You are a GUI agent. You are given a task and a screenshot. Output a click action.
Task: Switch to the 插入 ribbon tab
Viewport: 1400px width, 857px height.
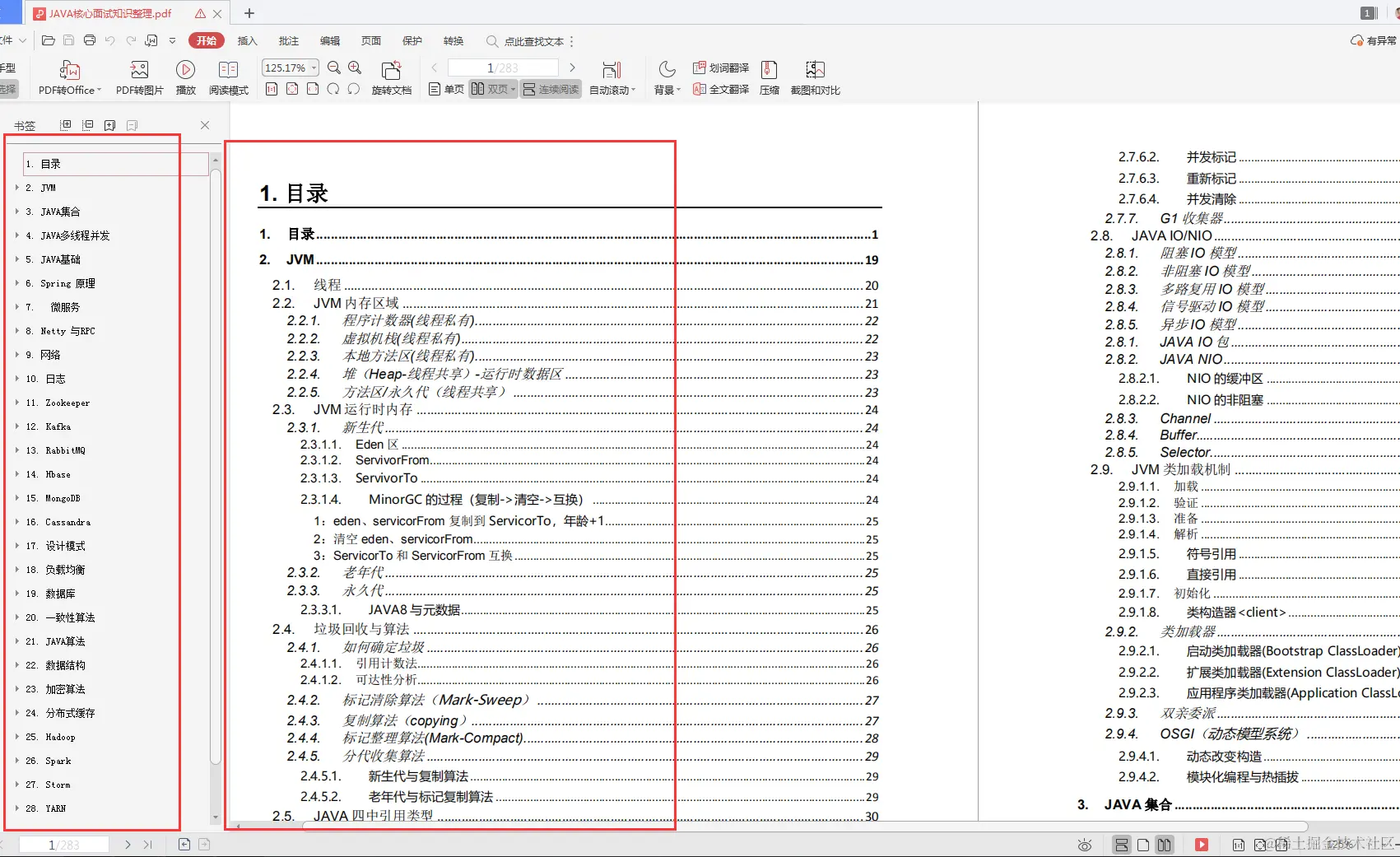(246, 40)
